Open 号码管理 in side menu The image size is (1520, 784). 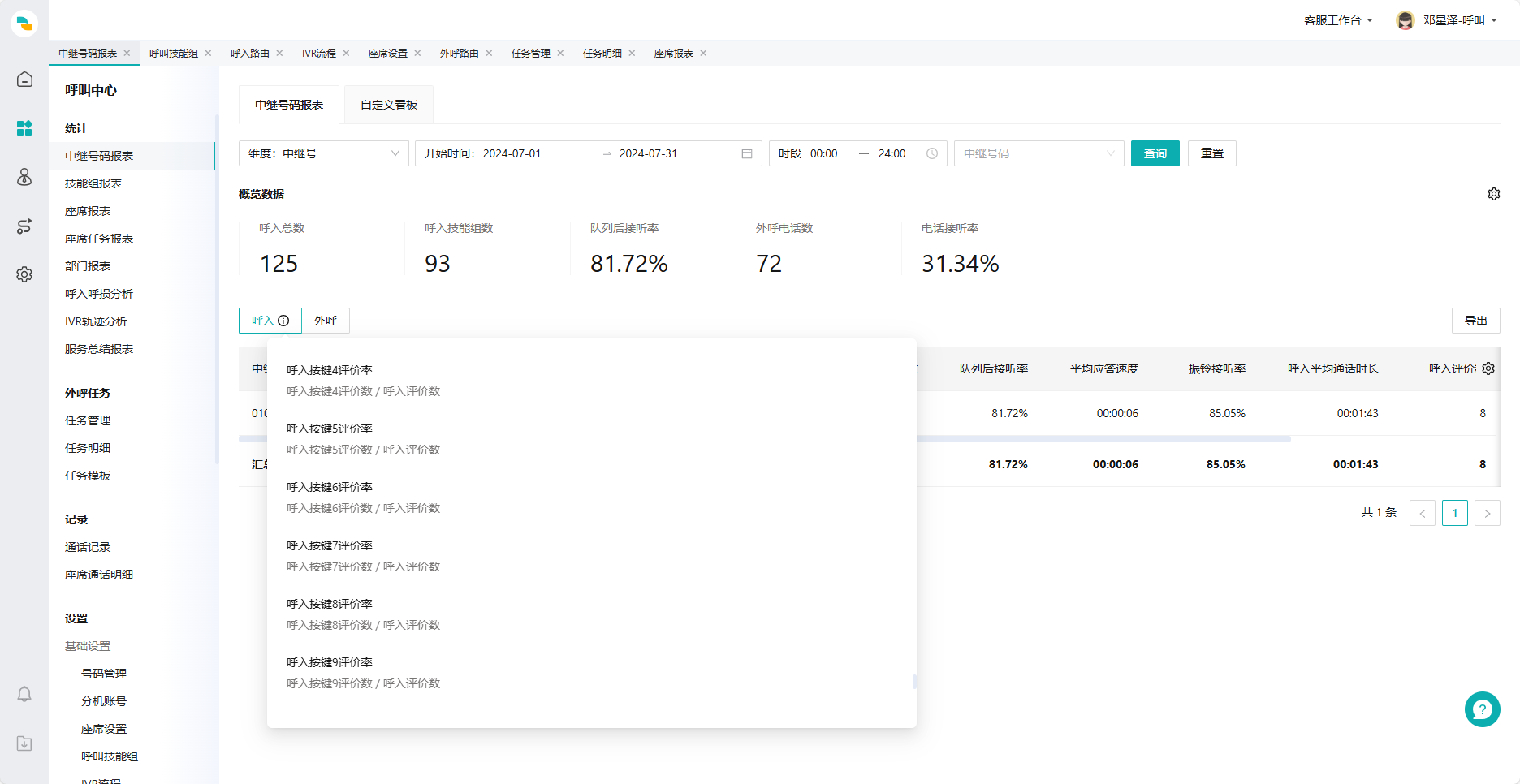click(x=104, y=674)
